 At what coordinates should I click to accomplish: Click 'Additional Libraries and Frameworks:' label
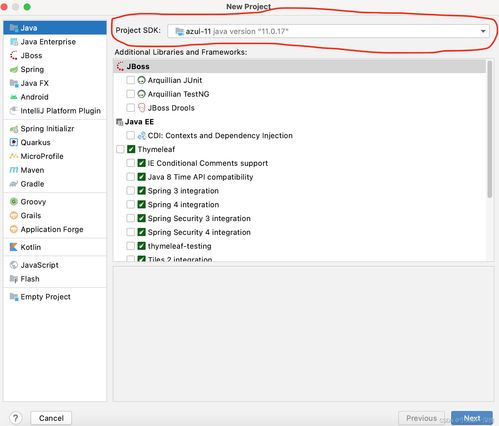click(x=181, y=52)
